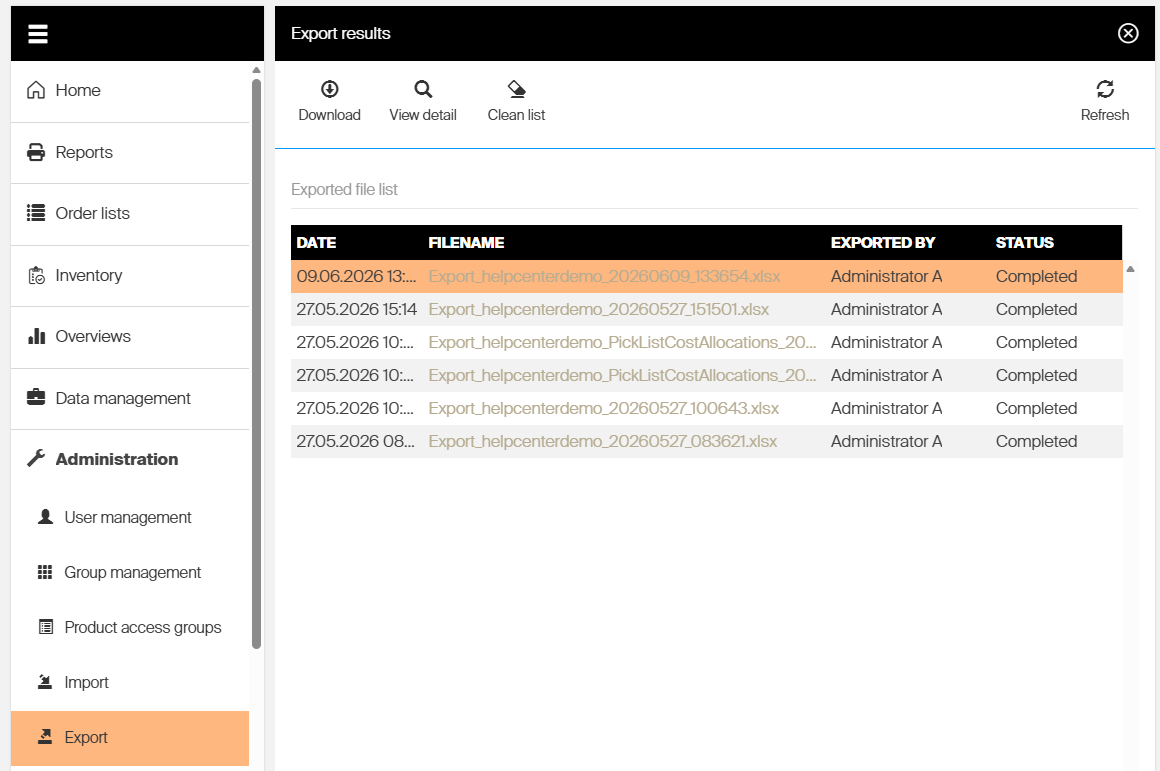Viewport: 1160px width, 771px height.
Task: Click Completed status in 100643.xlsx row
Action: point(1036,408)
